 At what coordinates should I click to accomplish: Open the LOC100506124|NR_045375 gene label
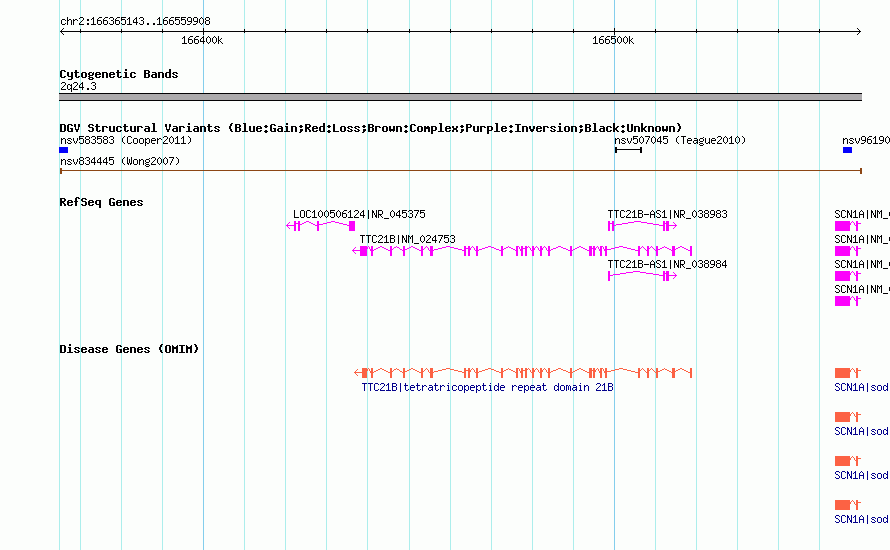[x=359, y=214]
